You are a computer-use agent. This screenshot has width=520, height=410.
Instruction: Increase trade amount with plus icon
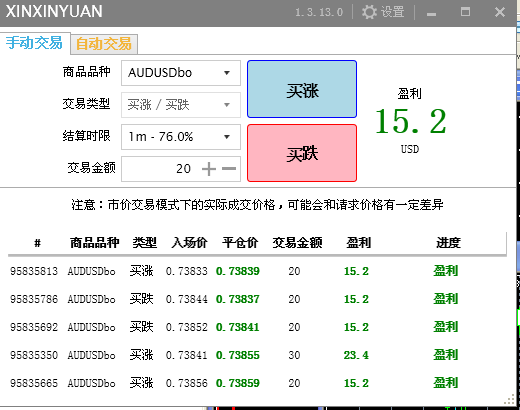(209, 169)
